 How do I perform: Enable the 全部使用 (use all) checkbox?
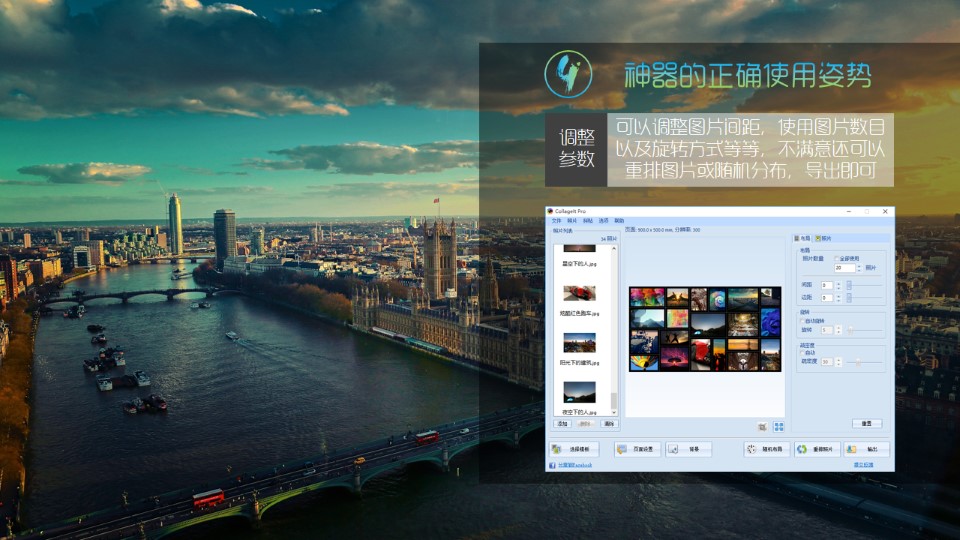(x=837, y=258)
